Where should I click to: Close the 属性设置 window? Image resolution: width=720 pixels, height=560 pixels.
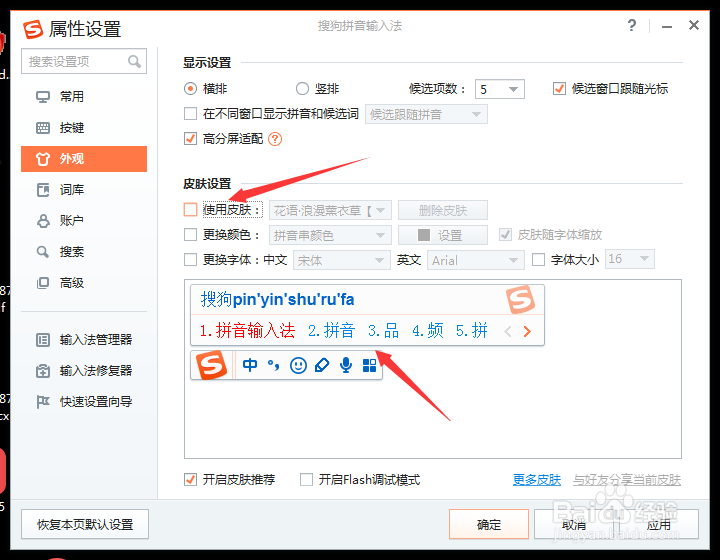coord(694,25)
